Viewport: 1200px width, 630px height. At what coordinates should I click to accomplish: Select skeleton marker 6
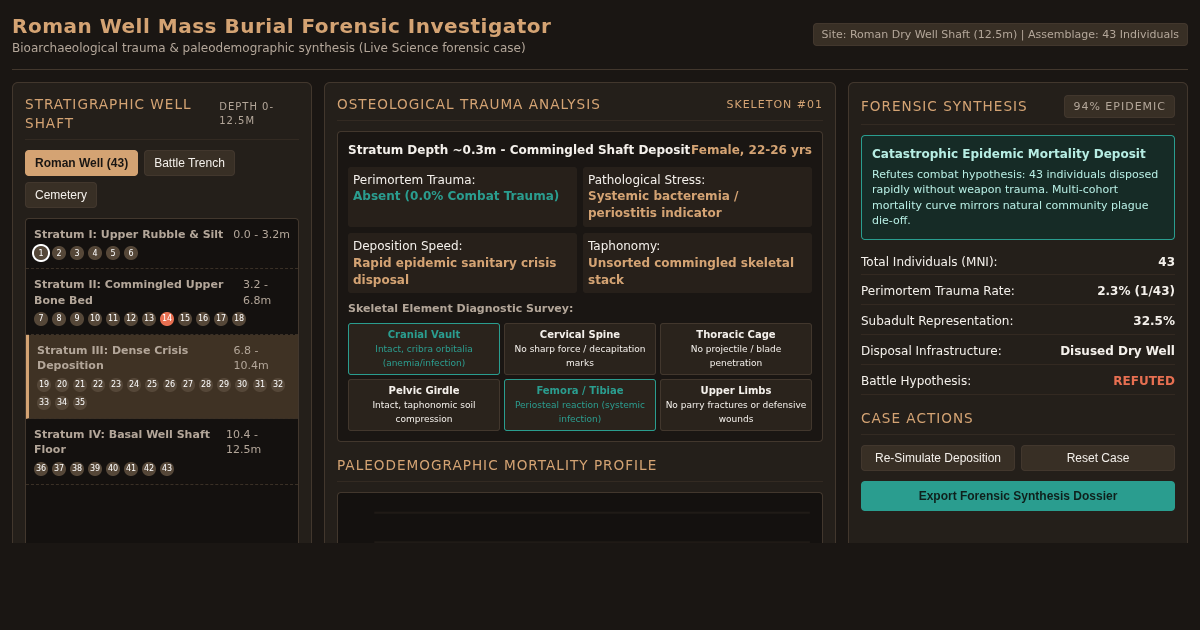click(131, 253)
